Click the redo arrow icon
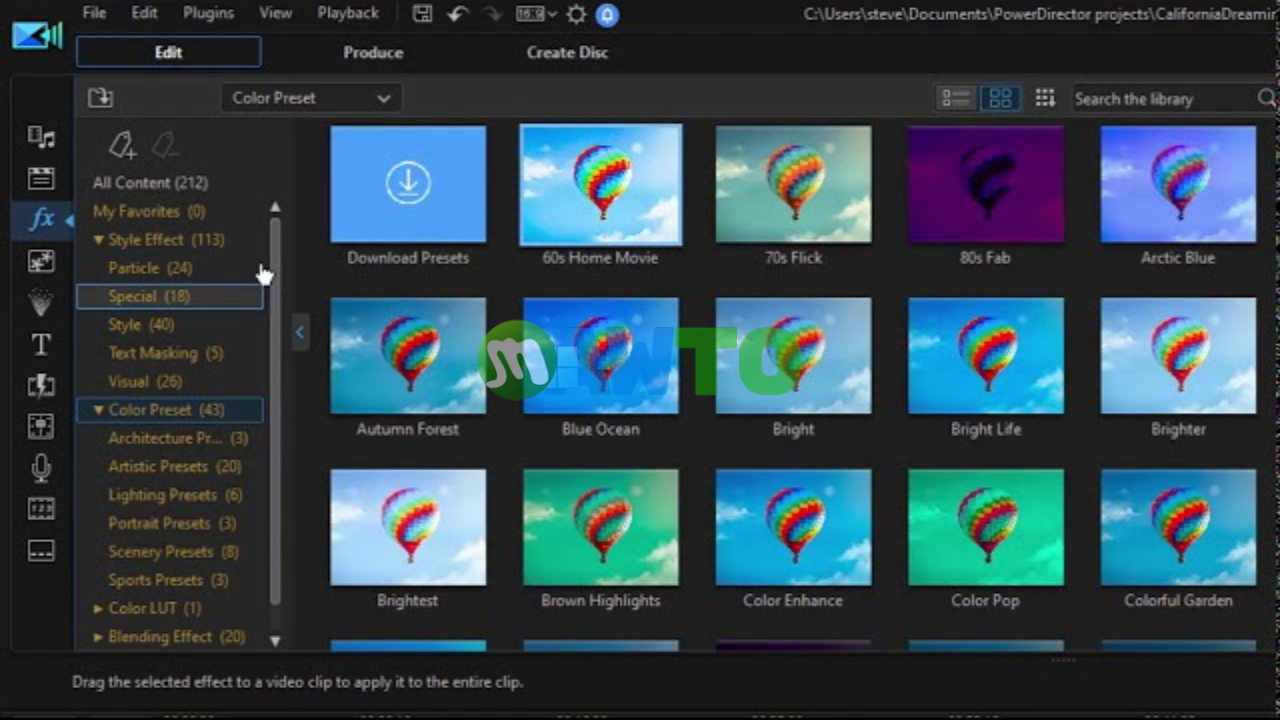Screen dimensions: 1280x720 click(x=492, y=14)
